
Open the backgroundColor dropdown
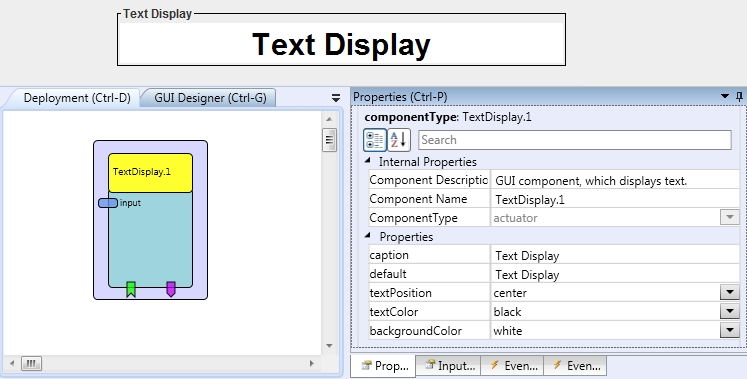[x=730, y=330]
